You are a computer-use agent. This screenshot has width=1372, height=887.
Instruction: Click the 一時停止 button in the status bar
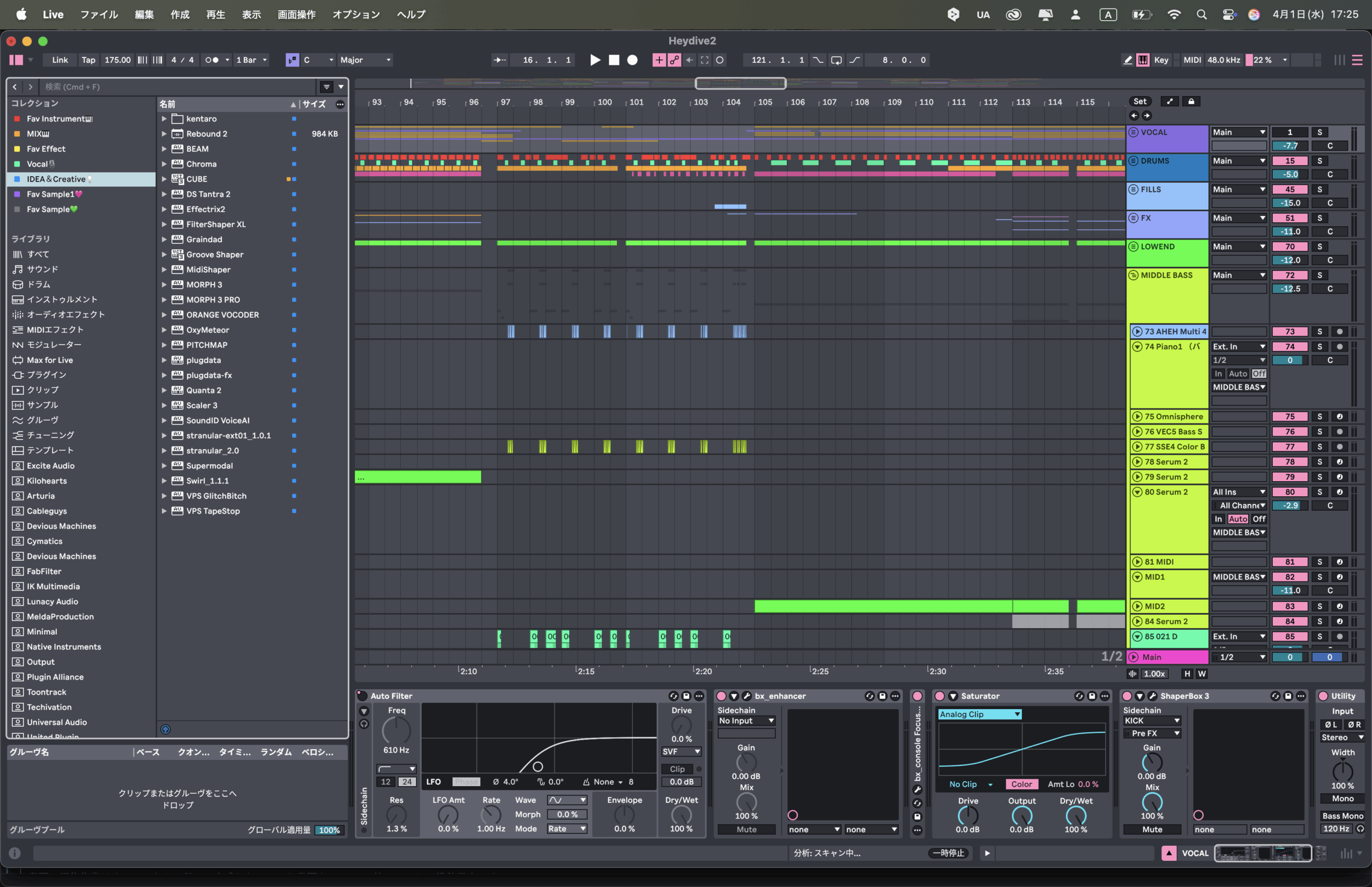[x=948, y=853]
